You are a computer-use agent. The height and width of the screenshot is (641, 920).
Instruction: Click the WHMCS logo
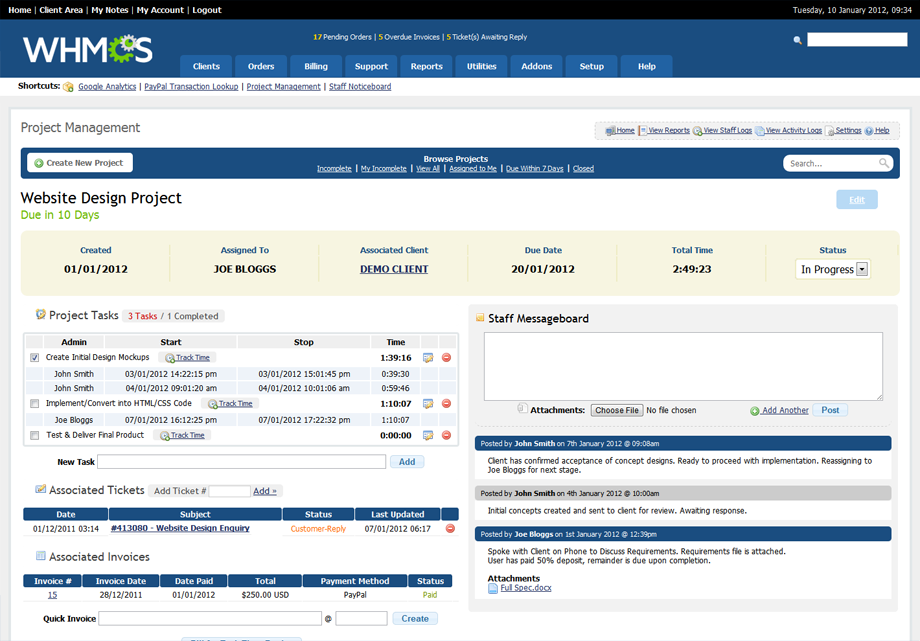click(x=85, y=48)
